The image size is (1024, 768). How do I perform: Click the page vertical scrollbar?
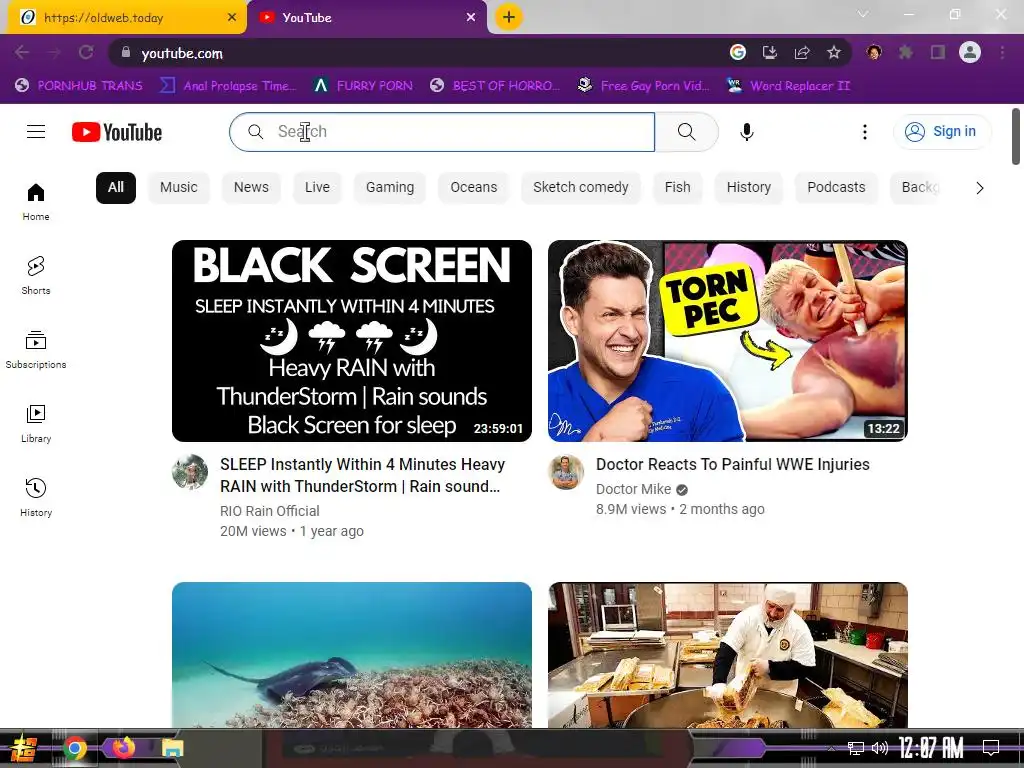click(x=1016, y=136)
